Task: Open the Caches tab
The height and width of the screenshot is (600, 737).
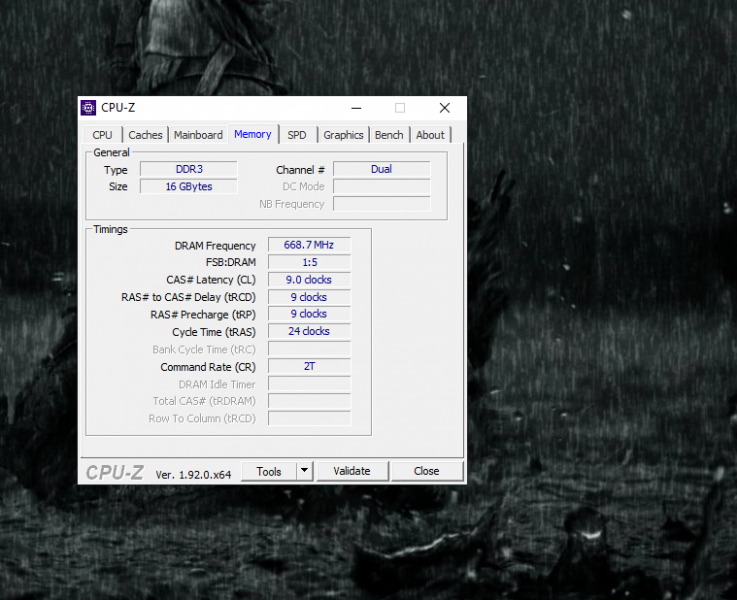Action: (x=145, y=135)
